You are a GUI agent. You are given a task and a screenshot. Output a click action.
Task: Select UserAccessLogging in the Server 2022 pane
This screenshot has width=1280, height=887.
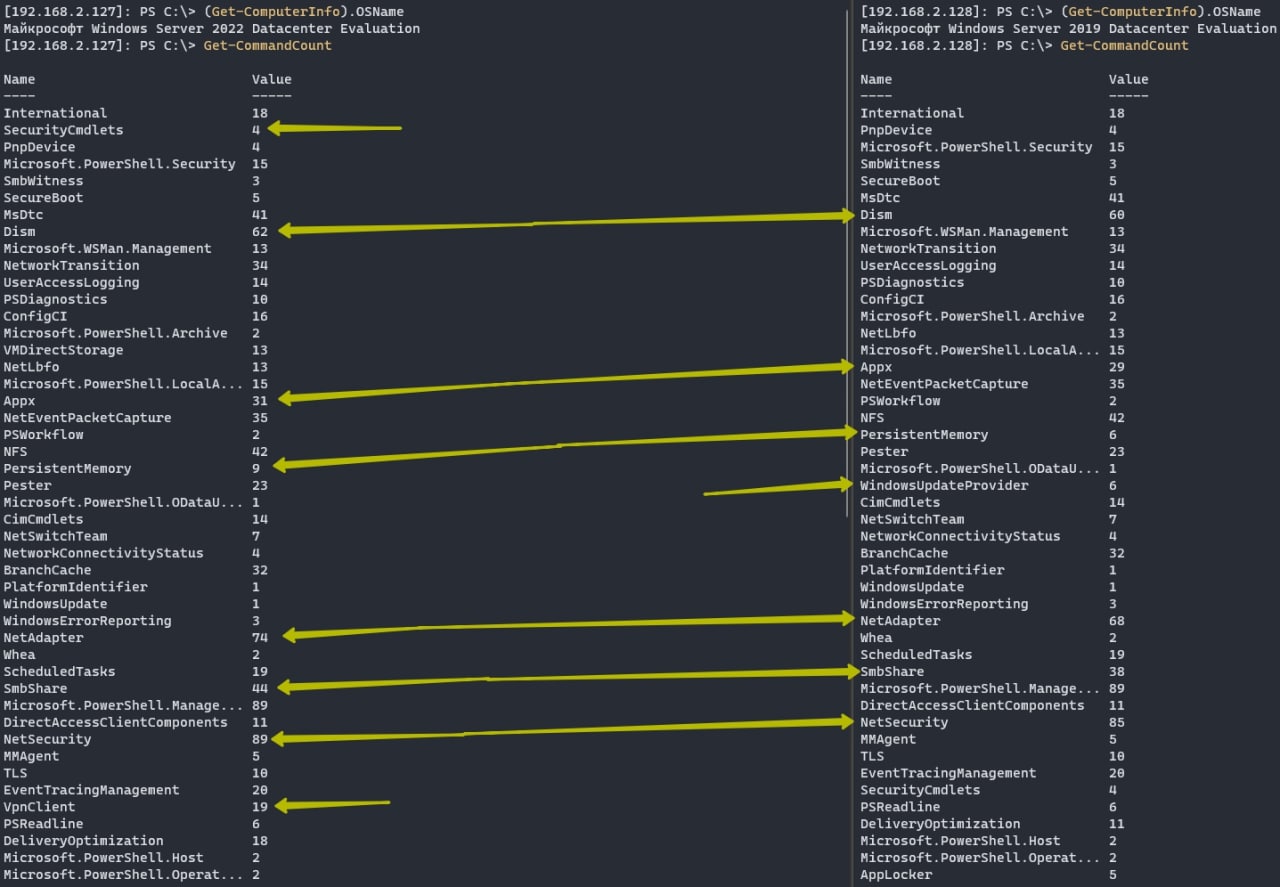coord(72,283)
